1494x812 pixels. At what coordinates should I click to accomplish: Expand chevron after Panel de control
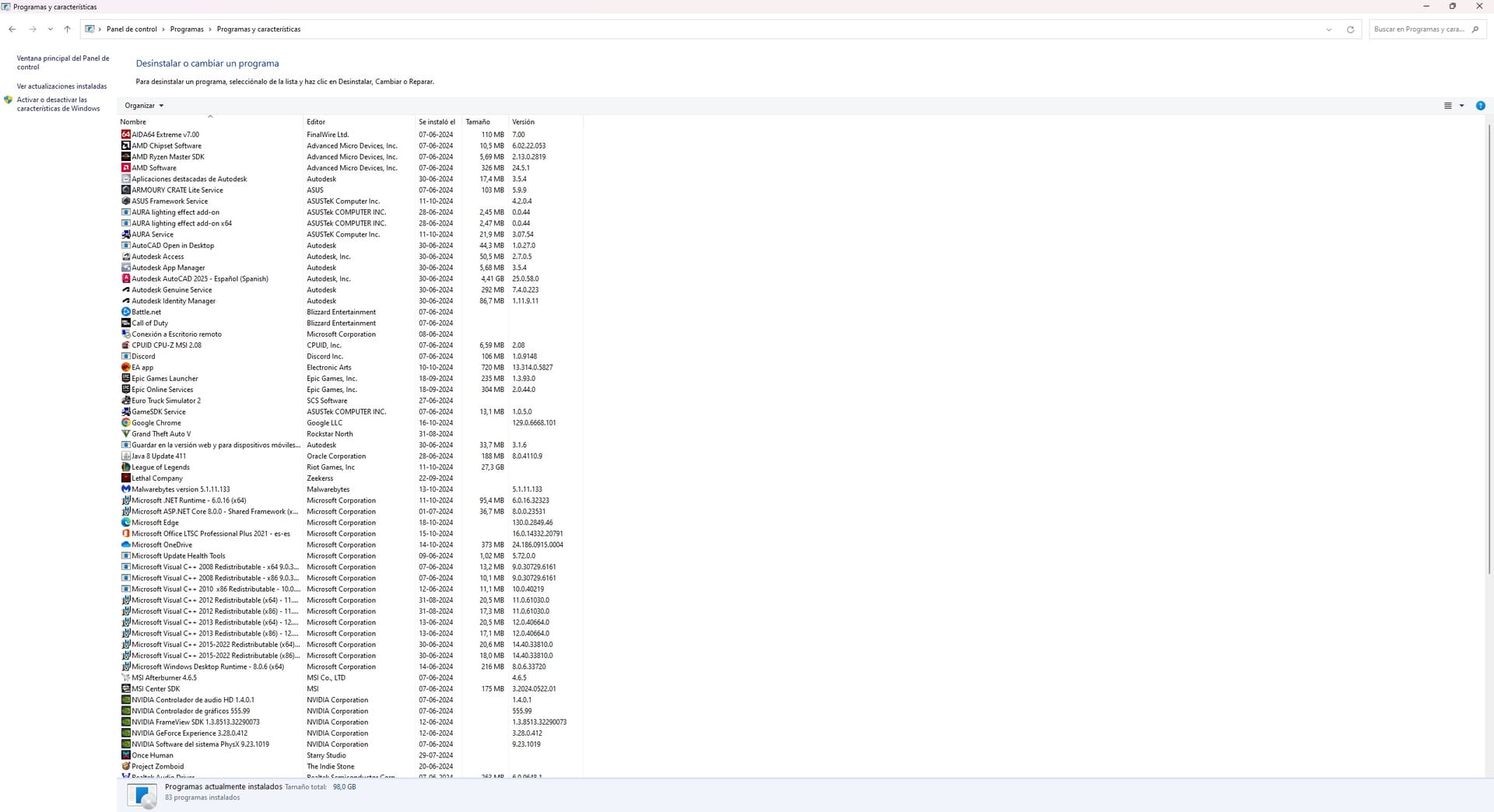click(x=163, y=30)
